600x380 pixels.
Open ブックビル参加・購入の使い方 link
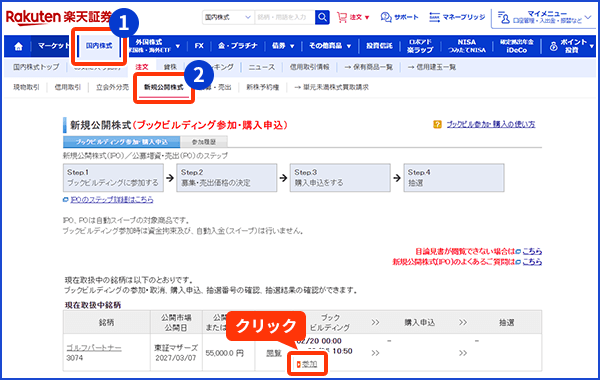pyautogui.click(x=491, y=124)
